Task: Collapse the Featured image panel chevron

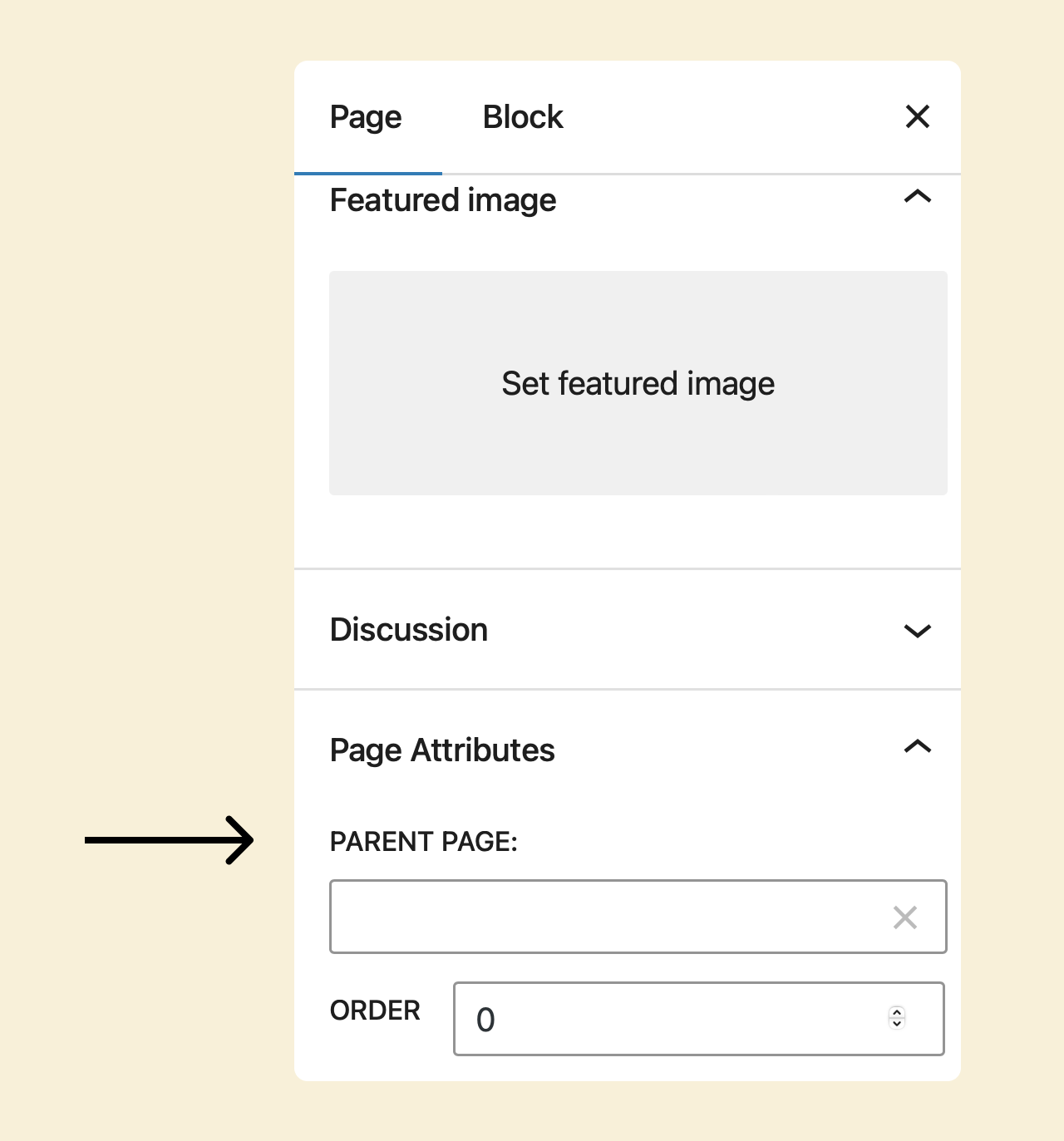Action: [917, 197]
